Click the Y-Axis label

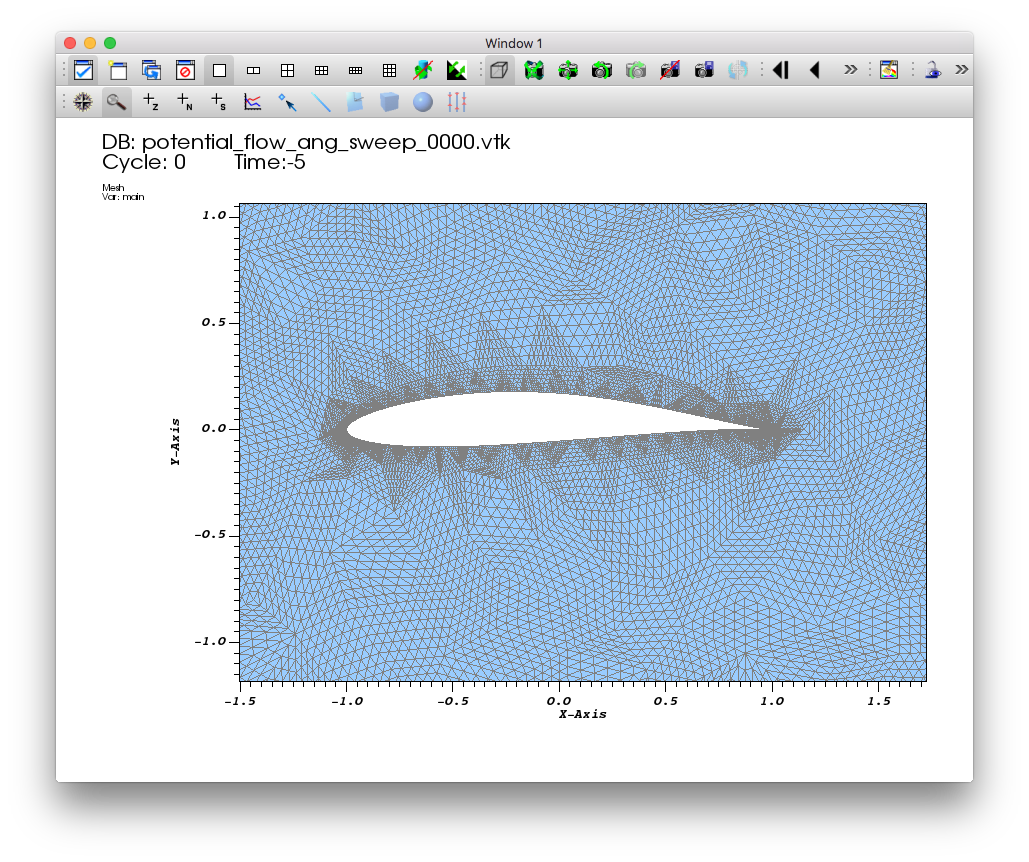click(175, 442)
